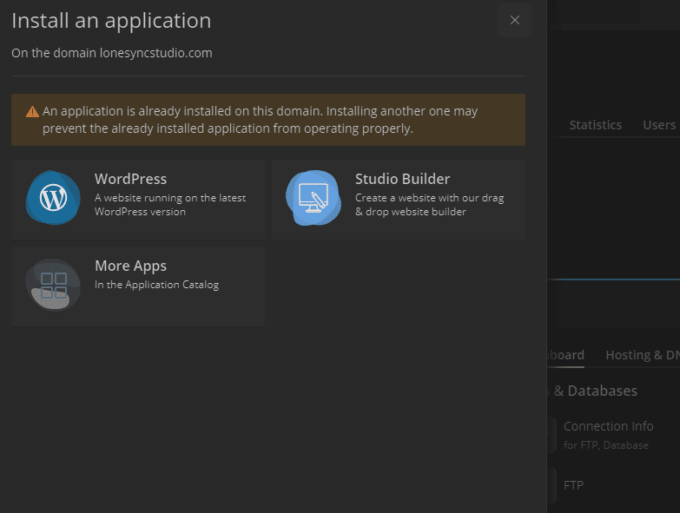Open the FTP item under Databases
The height and width of the screenshot is (513, 680).
[573, 485]
